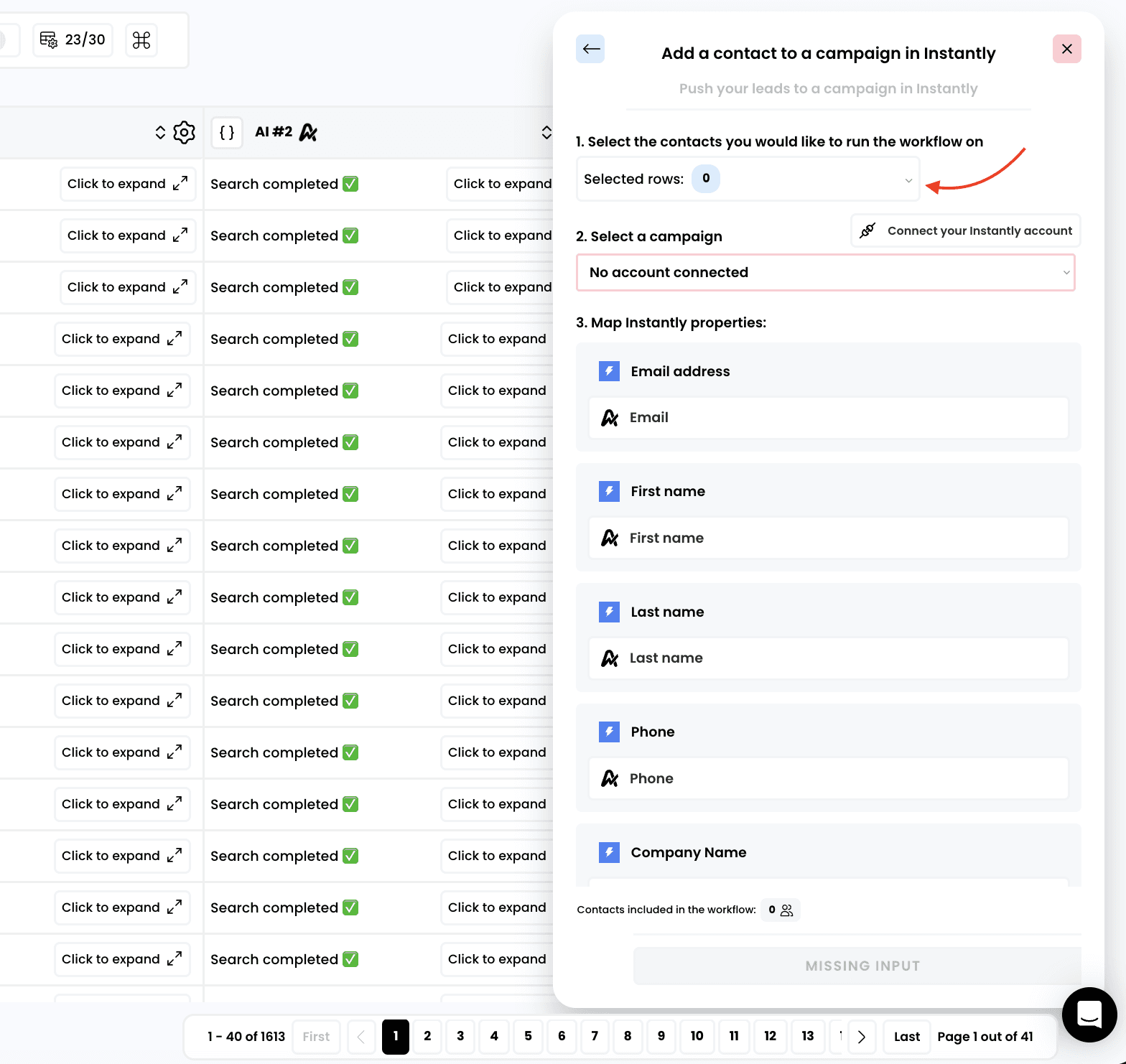Click the sort arrows of the AI #2 column
1126x1064 pixels.
(x=546, y=132)
